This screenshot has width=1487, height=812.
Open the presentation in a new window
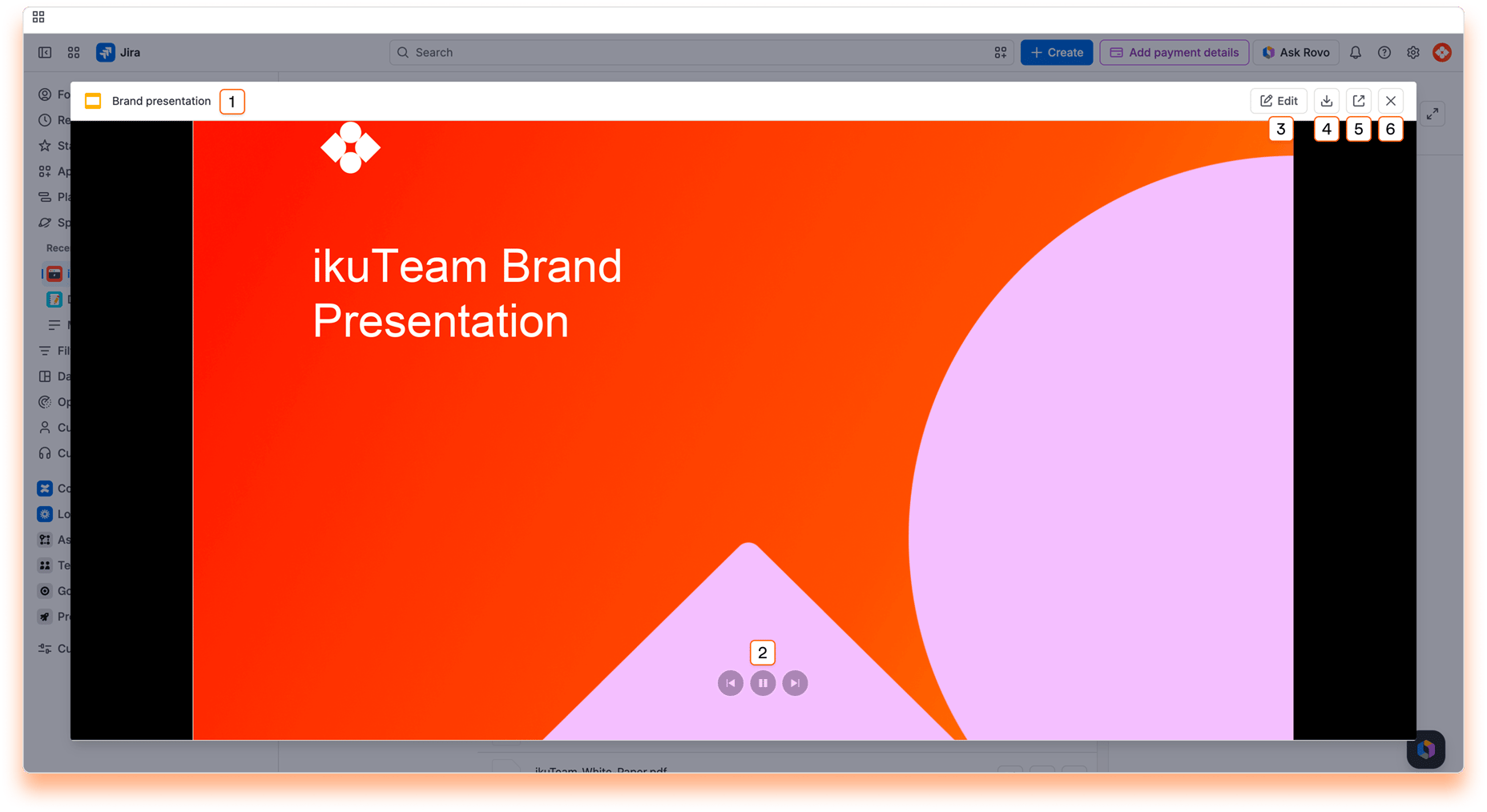[x=1359, y=101]
